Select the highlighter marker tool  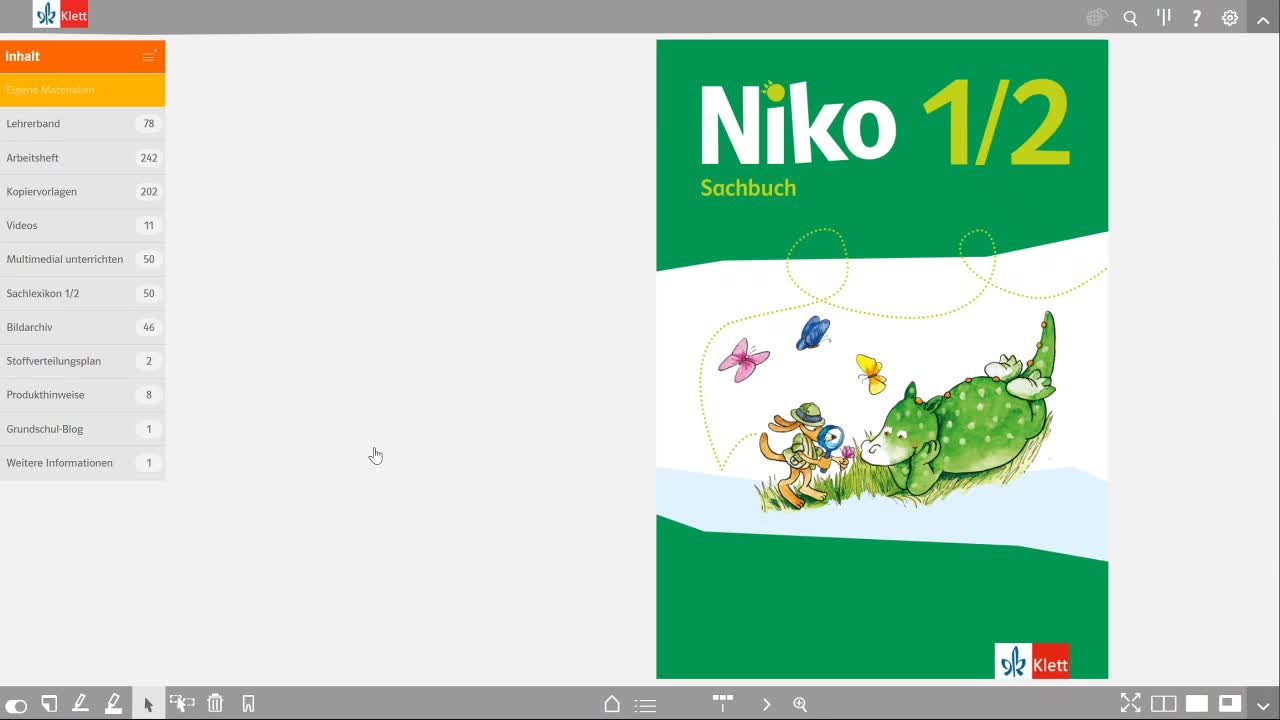pos(114,704)
